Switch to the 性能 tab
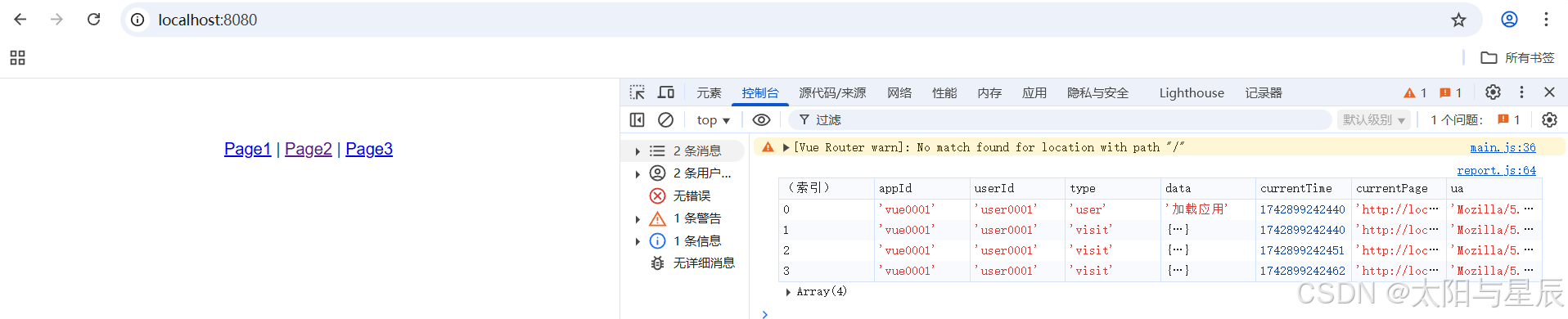Viewport: 1568px width, 319px height. click(944, 93)
